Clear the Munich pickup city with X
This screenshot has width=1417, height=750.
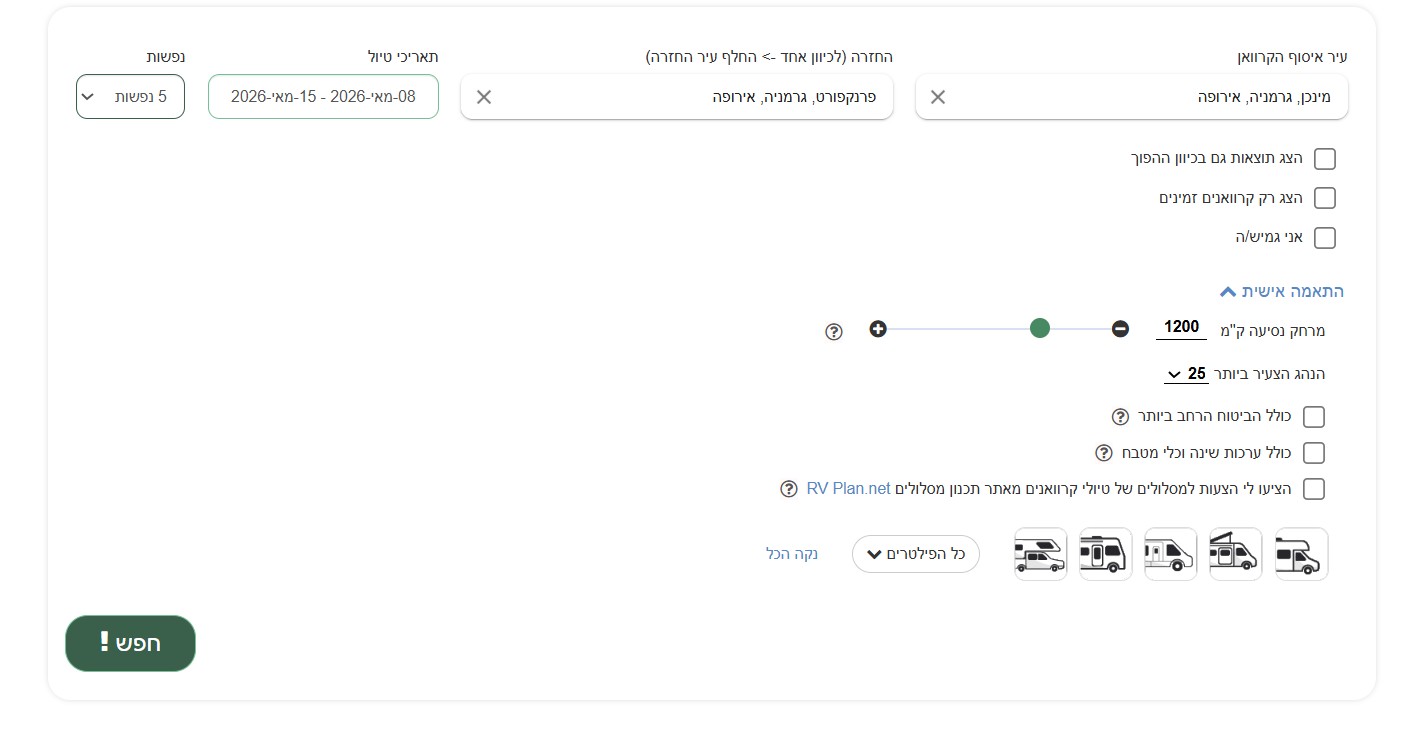coord(938,97)
